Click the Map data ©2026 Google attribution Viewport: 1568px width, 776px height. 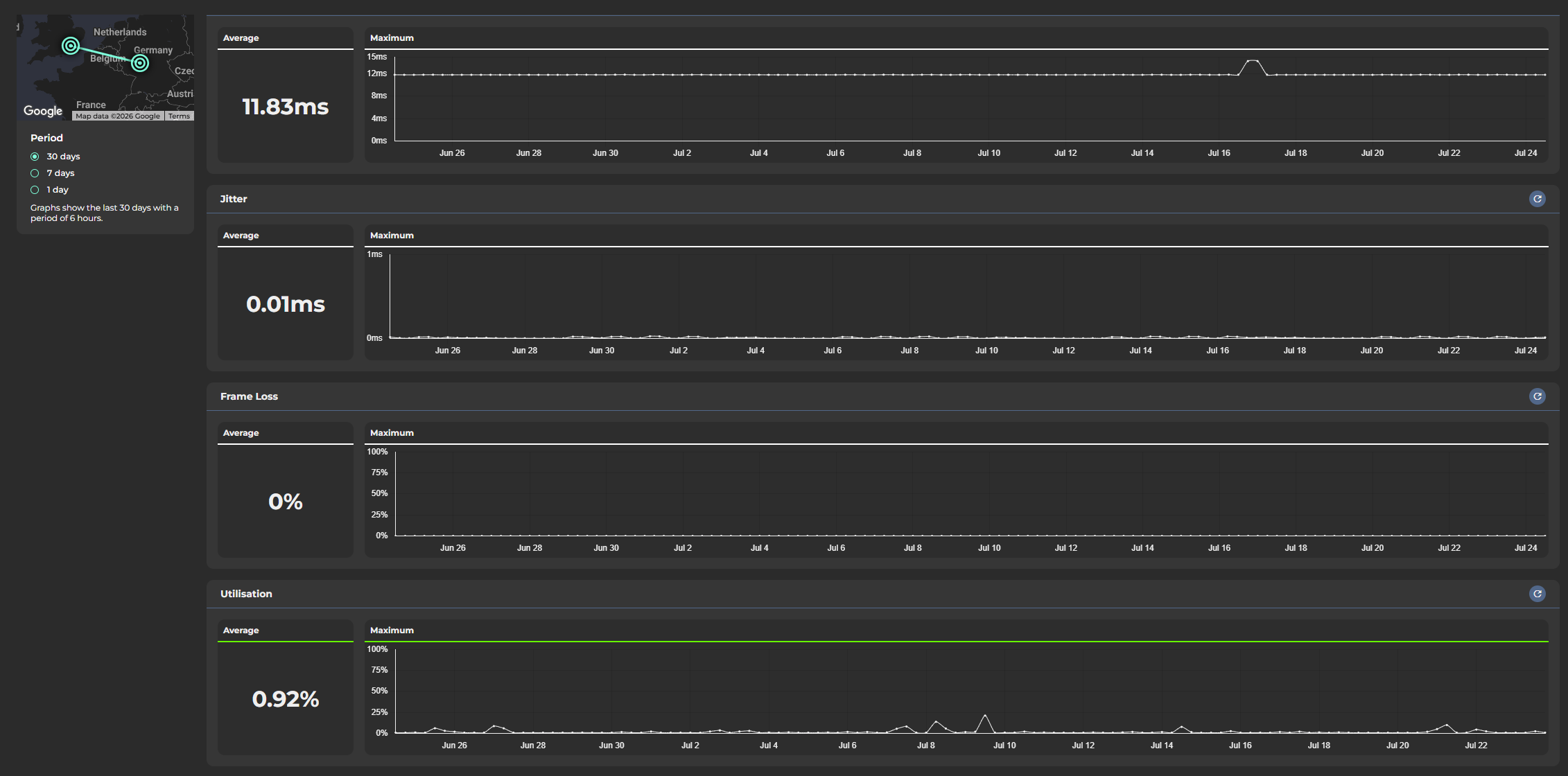pyautogui.click(x=118, y=116)
